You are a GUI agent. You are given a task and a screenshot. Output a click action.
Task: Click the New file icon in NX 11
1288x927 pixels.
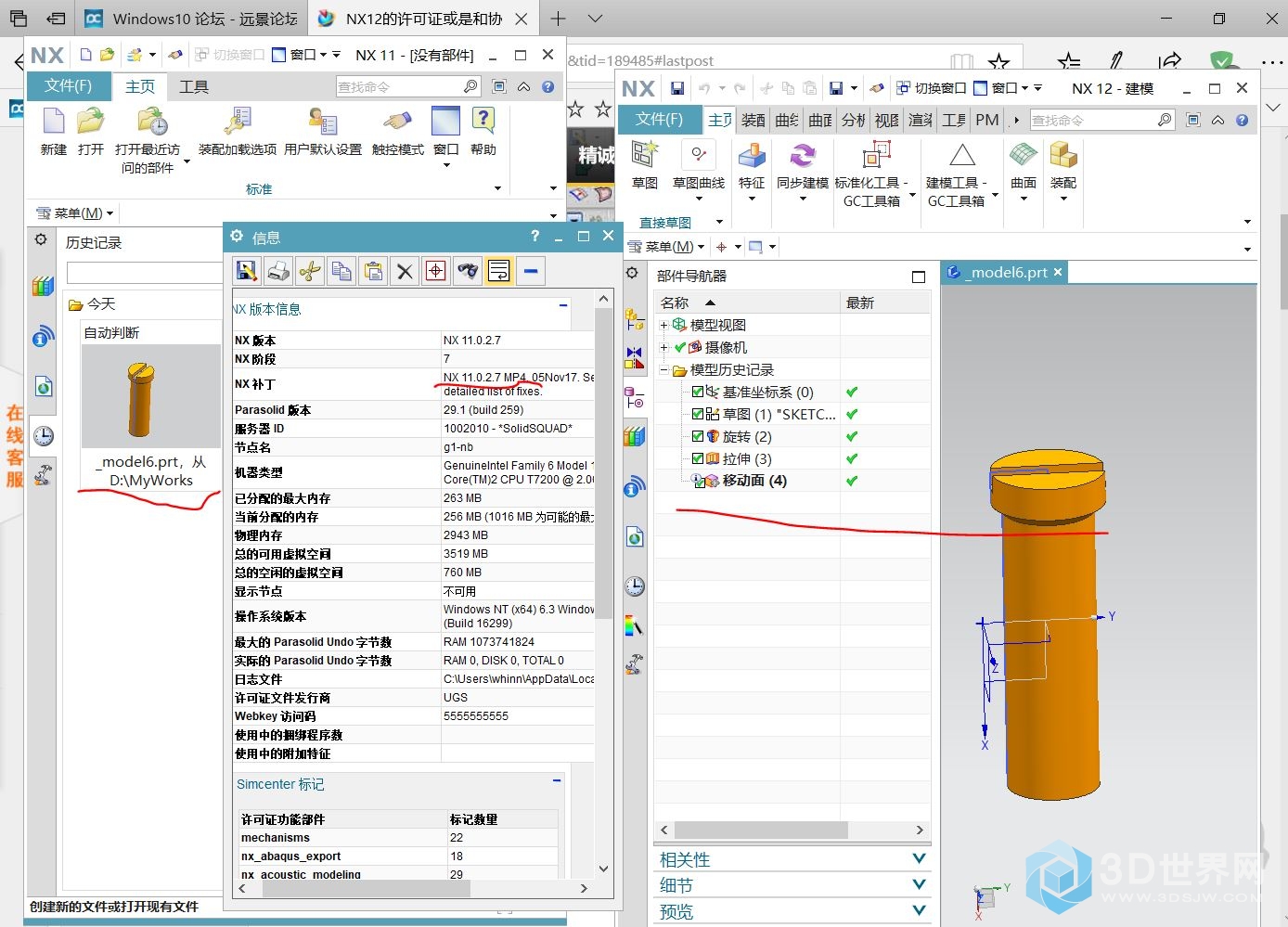54,122
